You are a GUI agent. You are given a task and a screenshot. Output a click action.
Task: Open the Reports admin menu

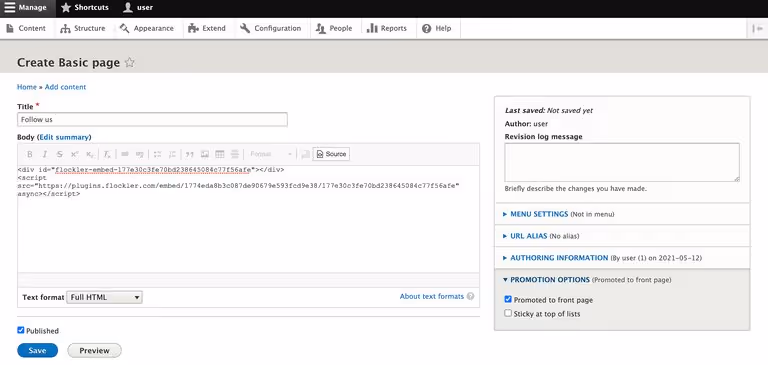(387, 28)
